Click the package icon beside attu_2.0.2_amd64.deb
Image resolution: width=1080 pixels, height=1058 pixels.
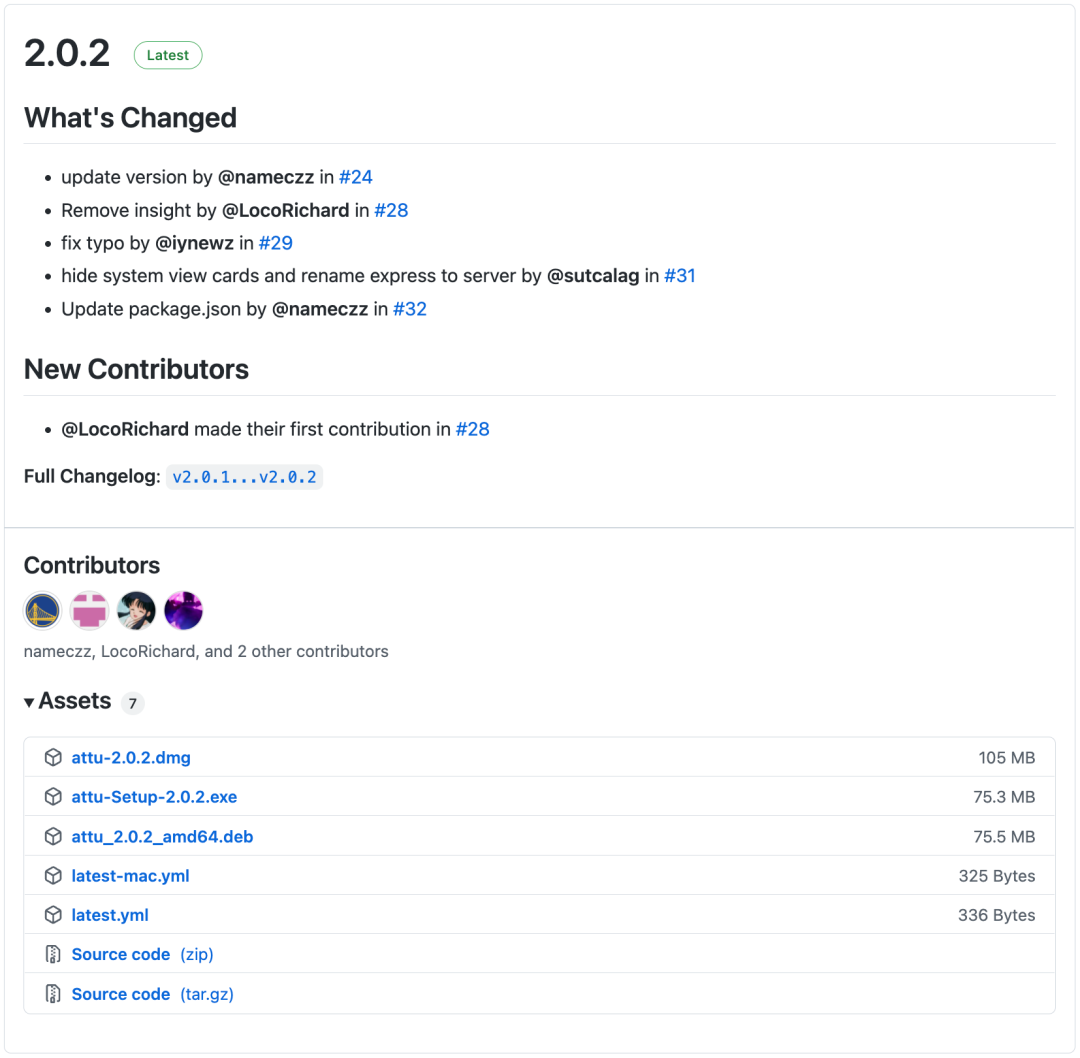[x=53, y=837]
